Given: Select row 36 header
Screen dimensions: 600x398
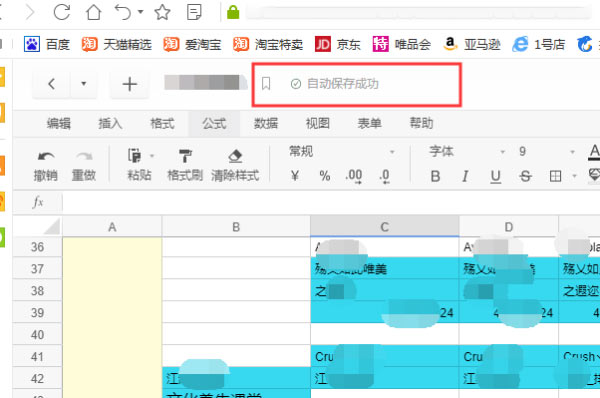Looking at the screenshot, I should click(37, 247).
